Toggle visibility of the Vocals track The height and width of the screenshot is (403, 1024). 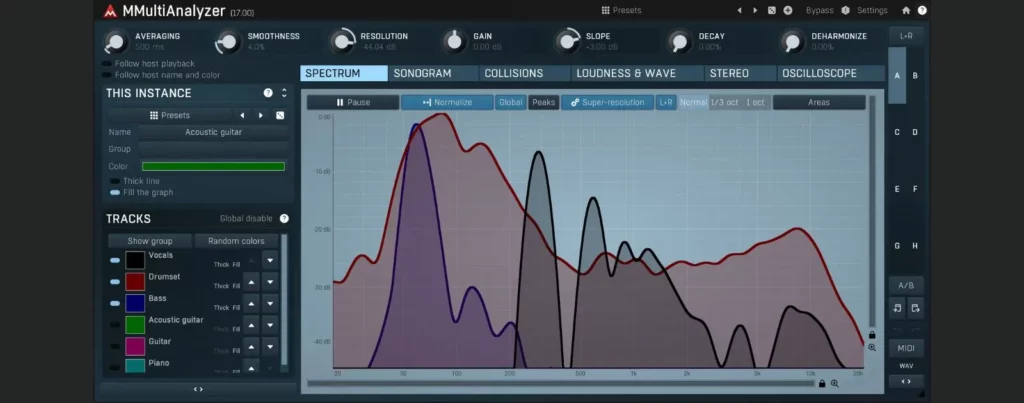(x=115, y=260)
